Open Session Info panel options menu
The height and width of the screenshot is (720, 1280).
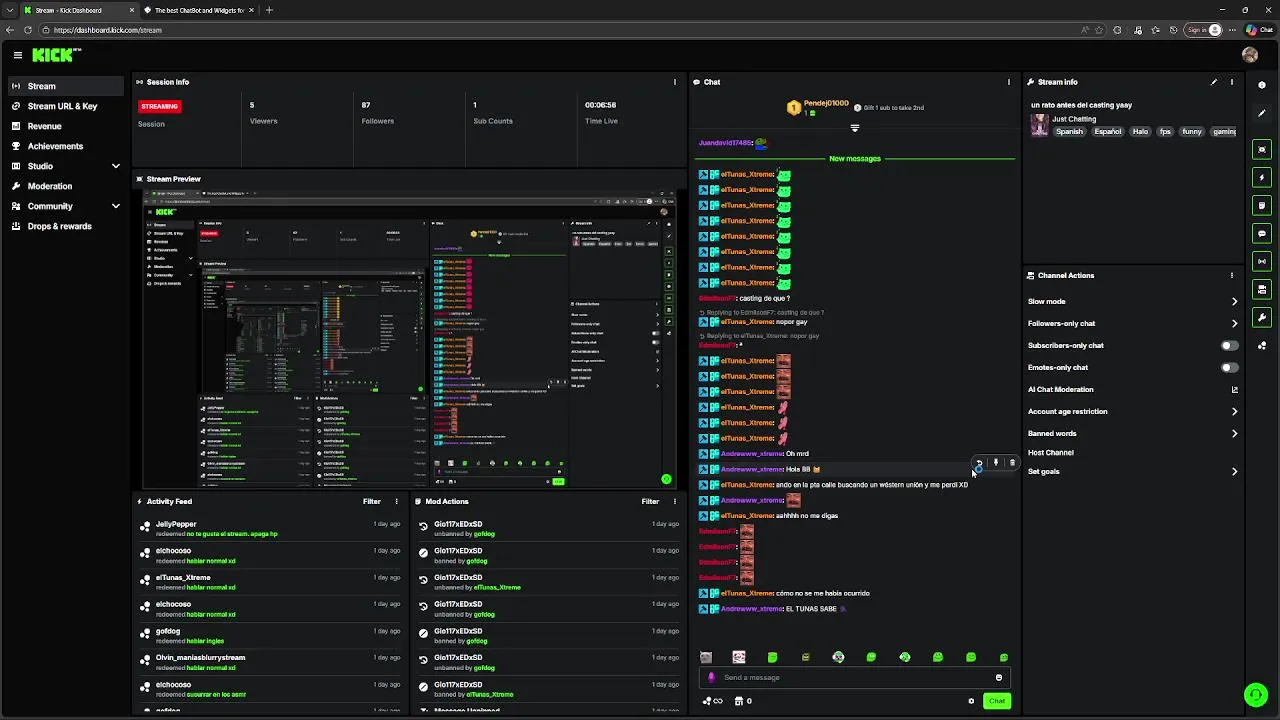coord(675,82)
